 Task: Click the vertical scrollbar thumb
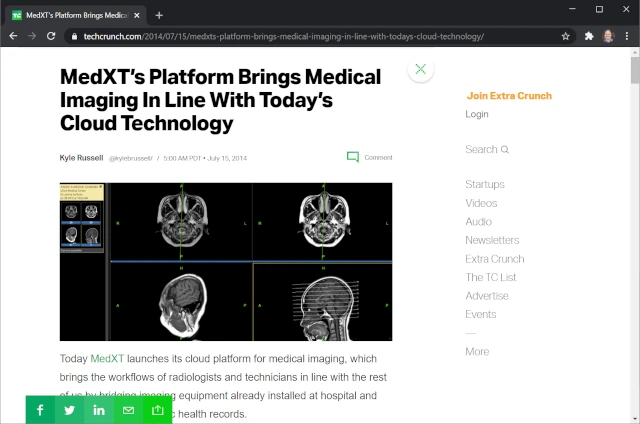pyautogui.click(x=635, y=70)
